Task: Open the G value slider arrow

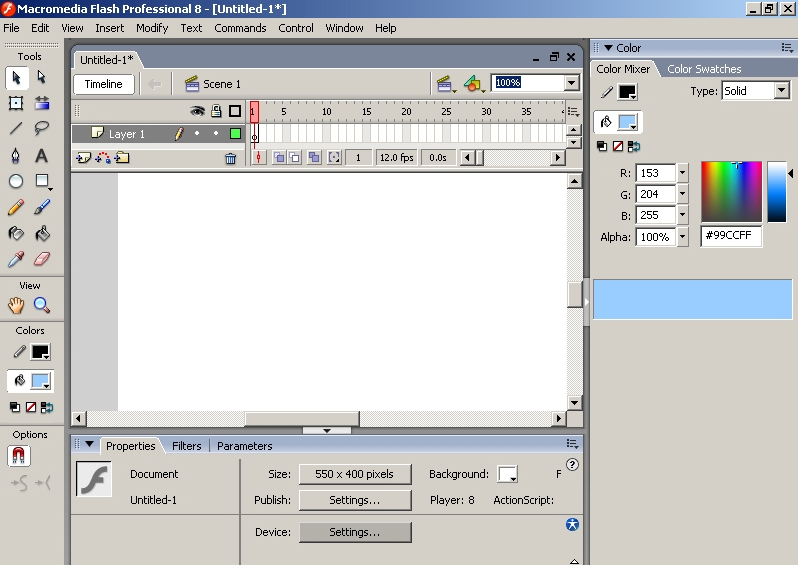Action: point(682,194)
